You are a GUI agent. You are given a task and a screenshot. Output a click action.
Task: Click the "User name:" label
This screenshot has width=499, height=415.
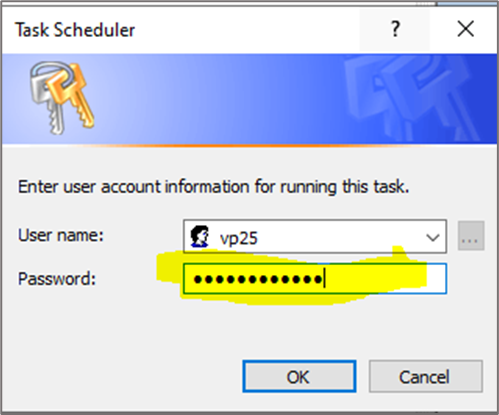(x=61, y=236)
